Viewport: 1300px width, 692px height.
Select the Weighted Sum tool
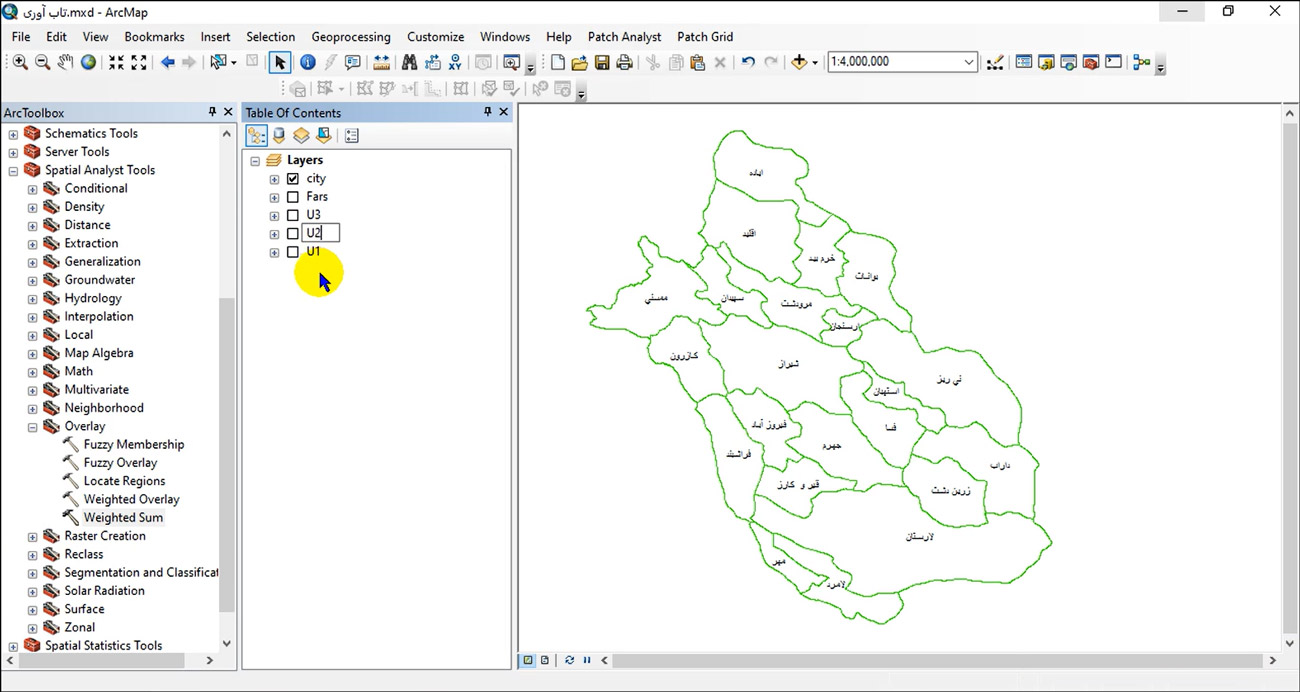[123, 518]
